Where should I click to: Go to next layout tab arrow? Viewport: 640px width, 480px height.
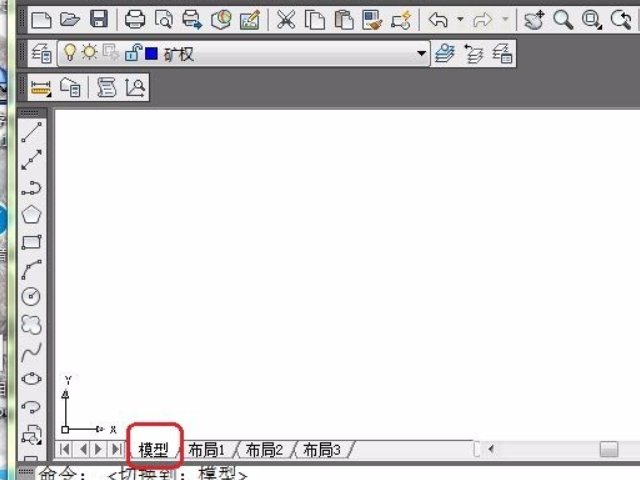coord(98,449)
